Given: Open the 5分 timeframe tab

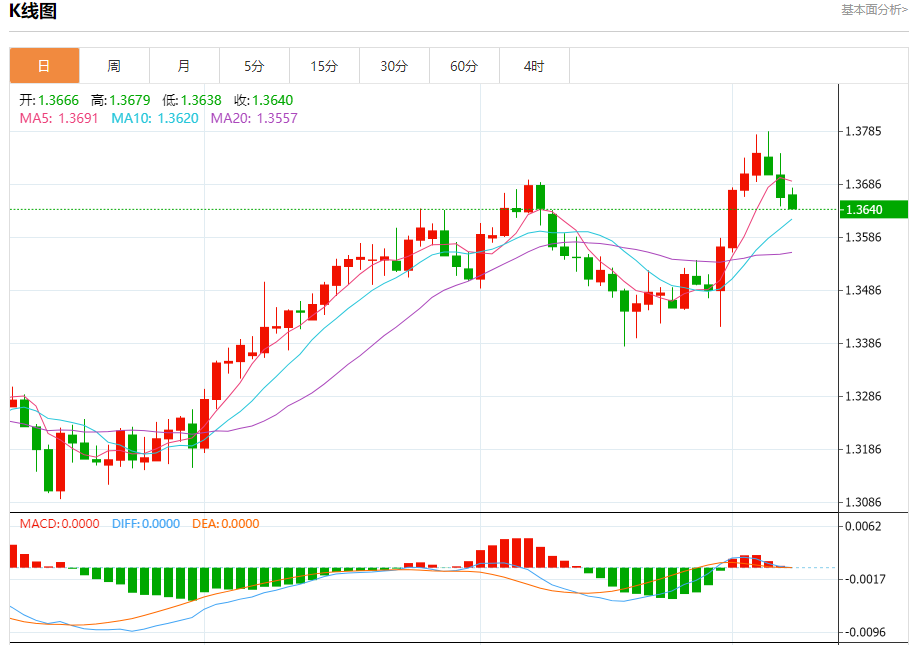Looking at the screenshot, I should (x=254, y=66).
